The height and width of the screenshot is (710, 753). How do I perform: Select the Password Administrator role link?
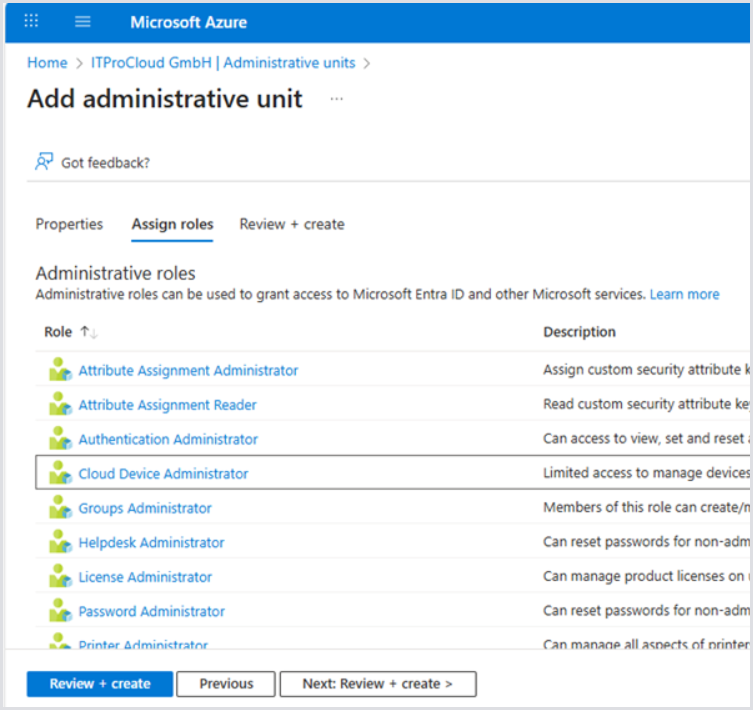tap(151, 611)
